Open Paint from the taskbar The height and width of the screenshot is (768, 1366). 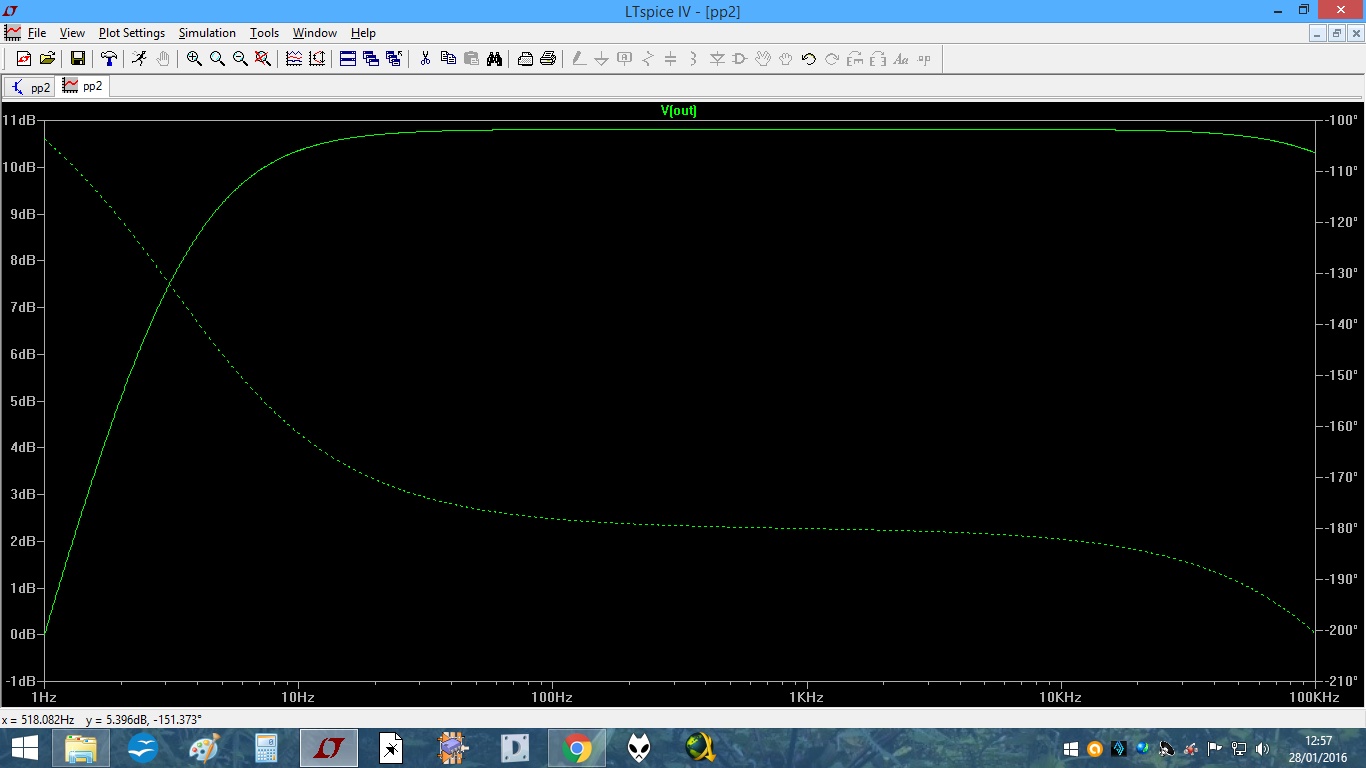click(x=204, y=748)
